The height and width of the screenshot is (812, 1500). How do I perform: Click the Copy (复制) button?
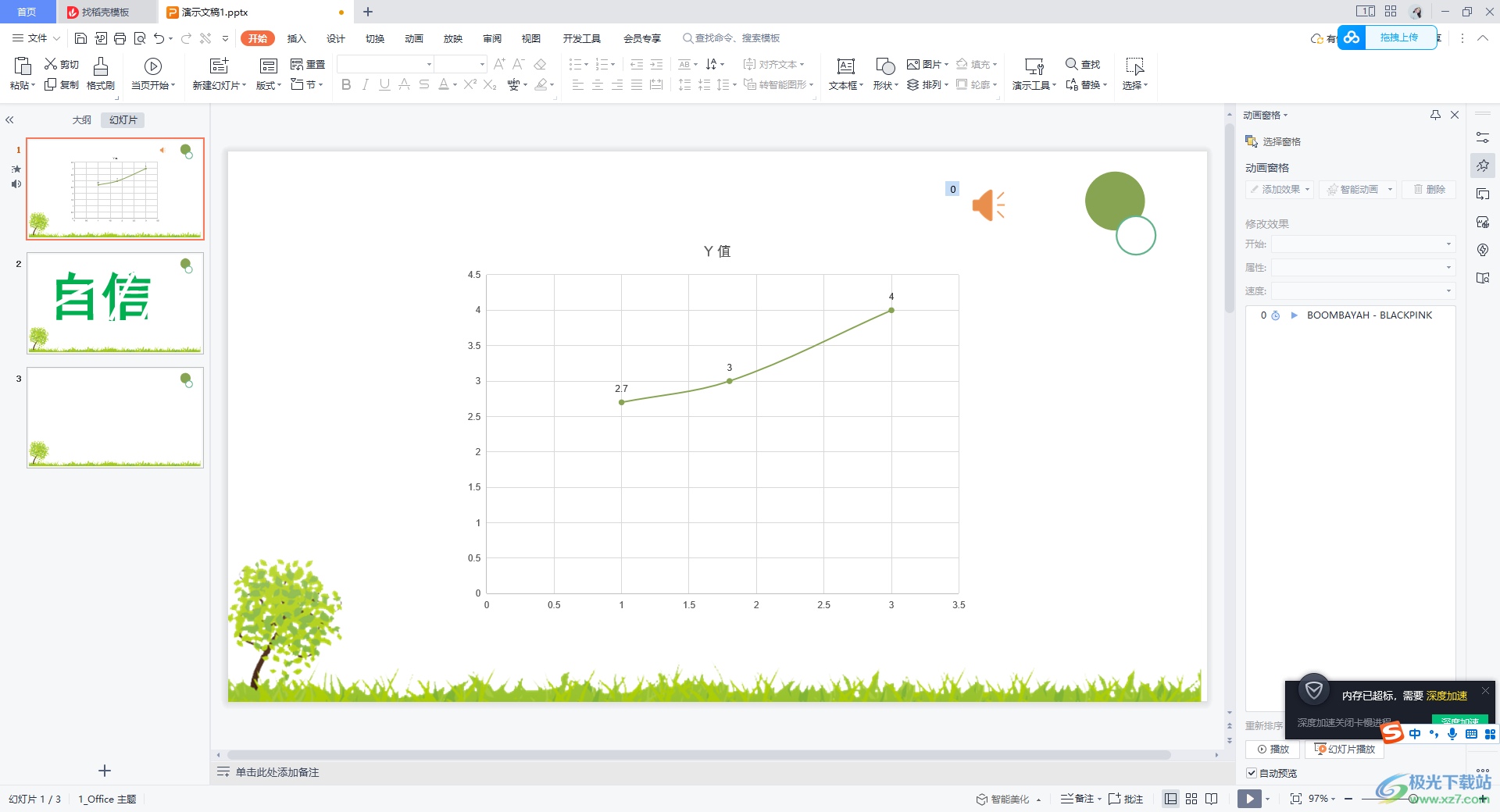pos(62,84)
